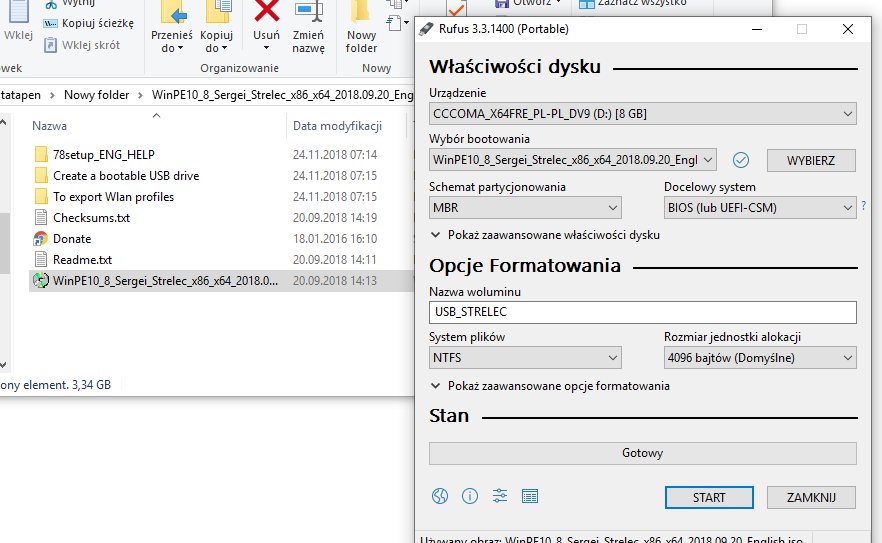Viewport: 882px width, 543px height.
Task: Click Kopiuj do icon in Explorer ribbon
Action: [217, 12]
